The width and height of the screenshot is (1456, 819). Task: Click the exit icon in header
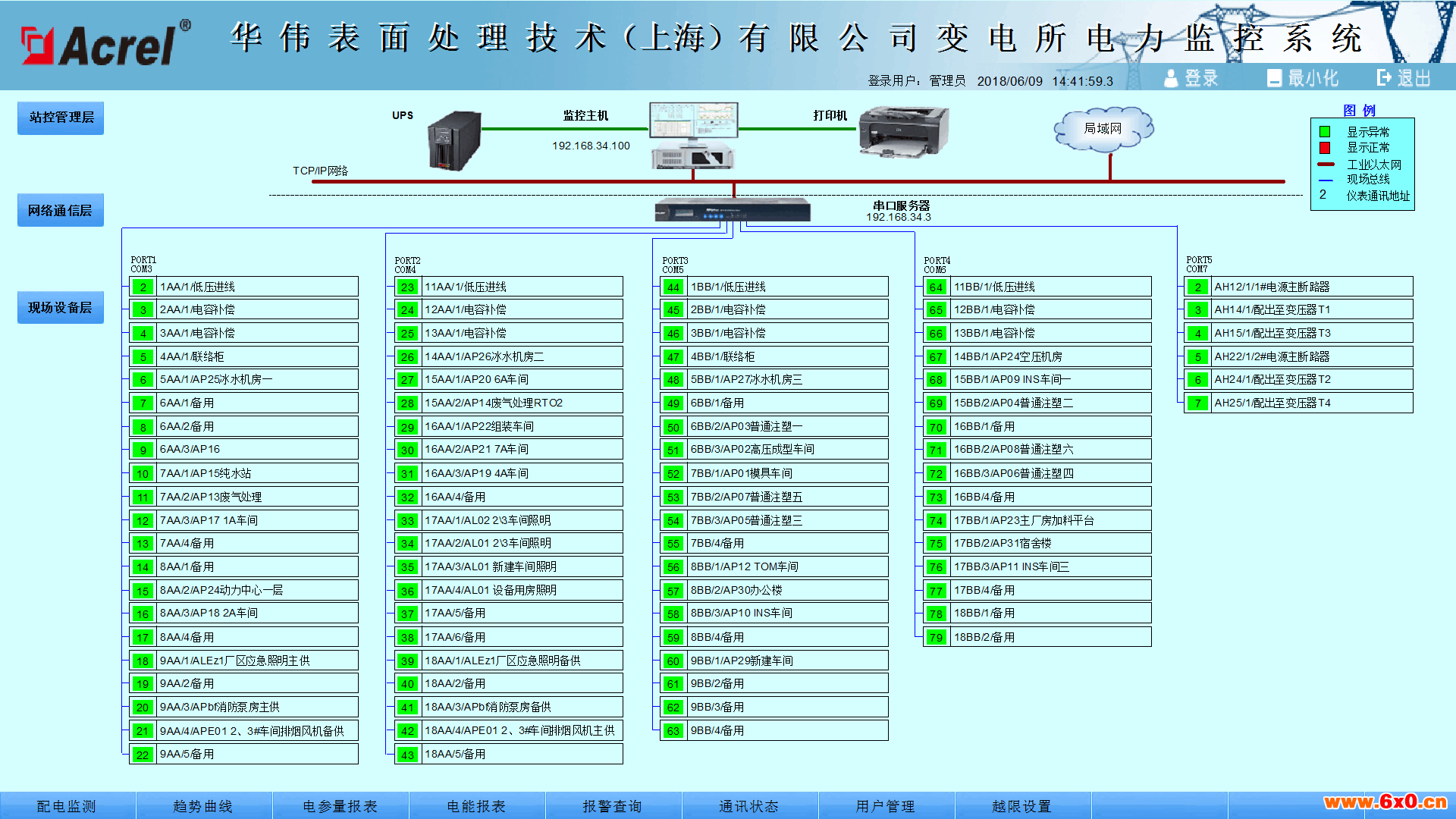tap(1384, 77)
